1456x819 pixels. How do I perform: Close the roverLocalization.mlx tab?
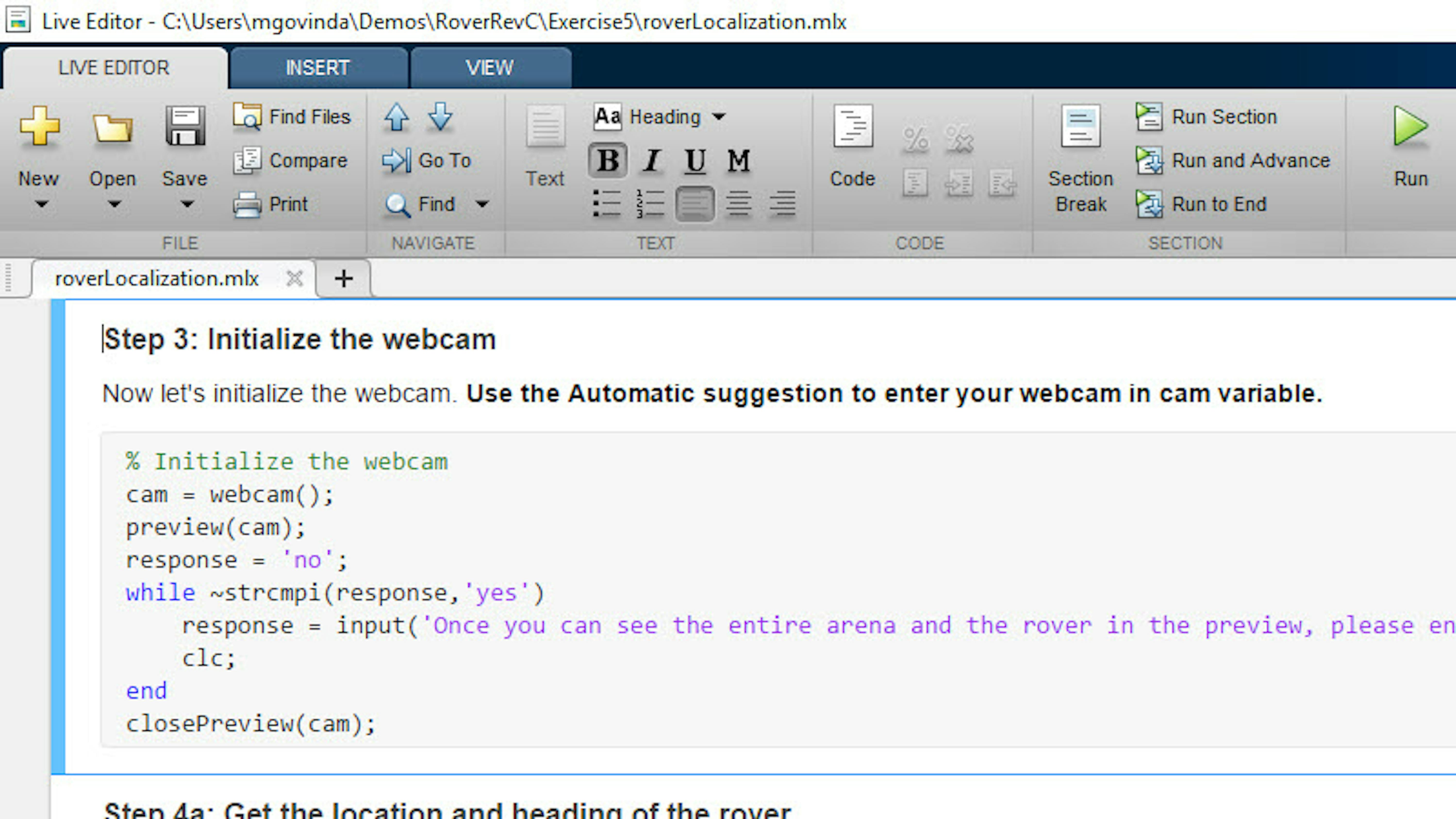[x=295, y=278]
